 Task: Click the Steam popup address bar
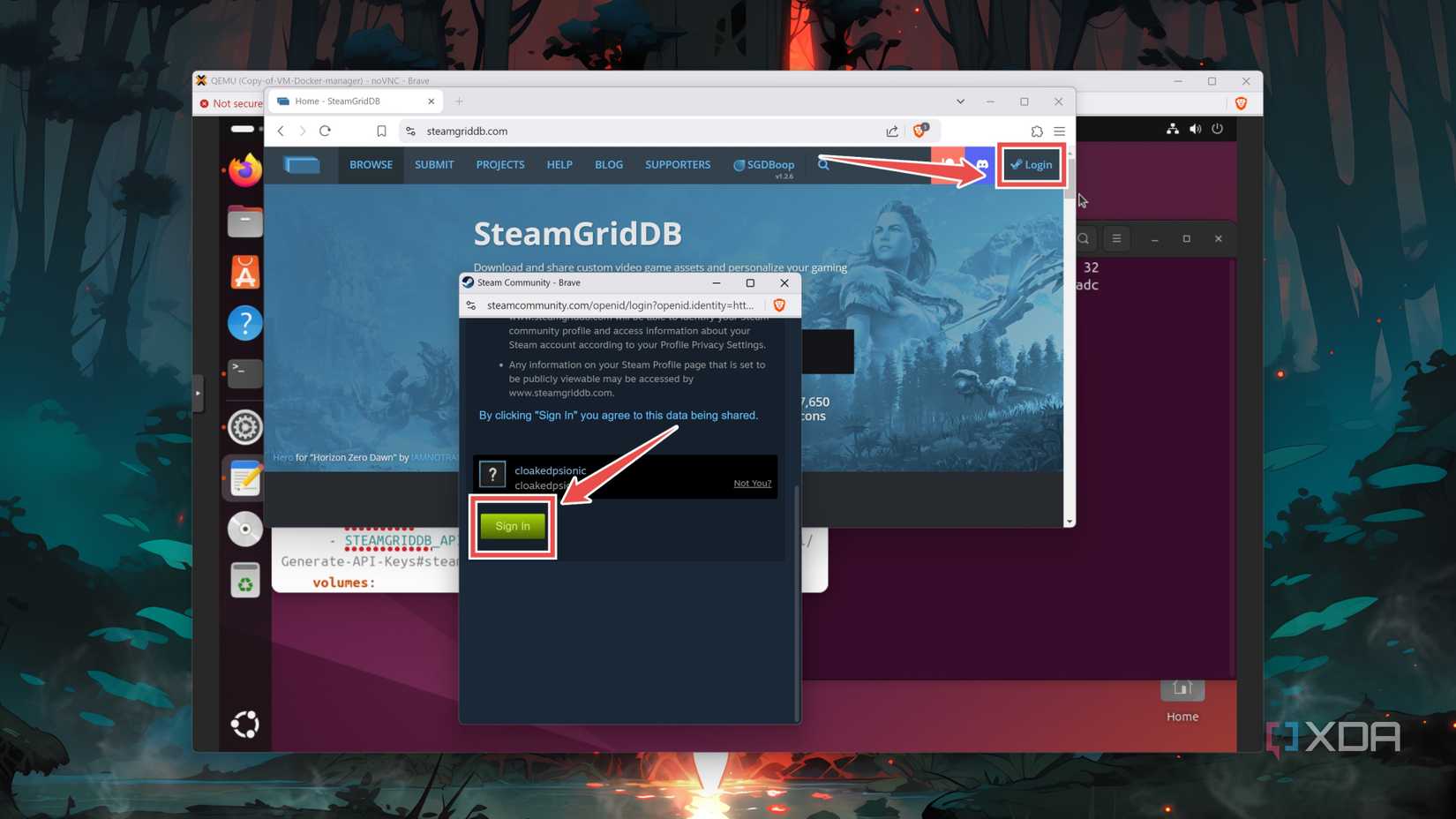pos(619,305)
